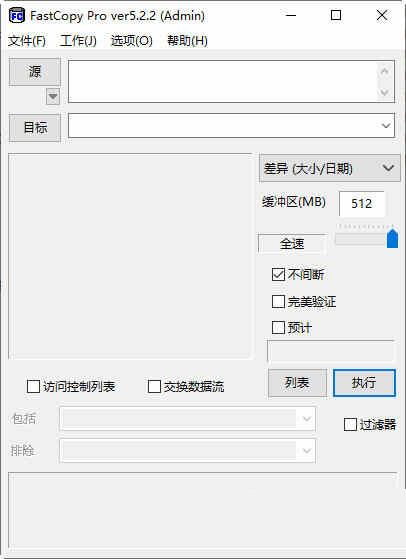Open the 差异 (大小/日期) mode dropdown
This screenshot has height=559, width=406.
tap(330, 168)
